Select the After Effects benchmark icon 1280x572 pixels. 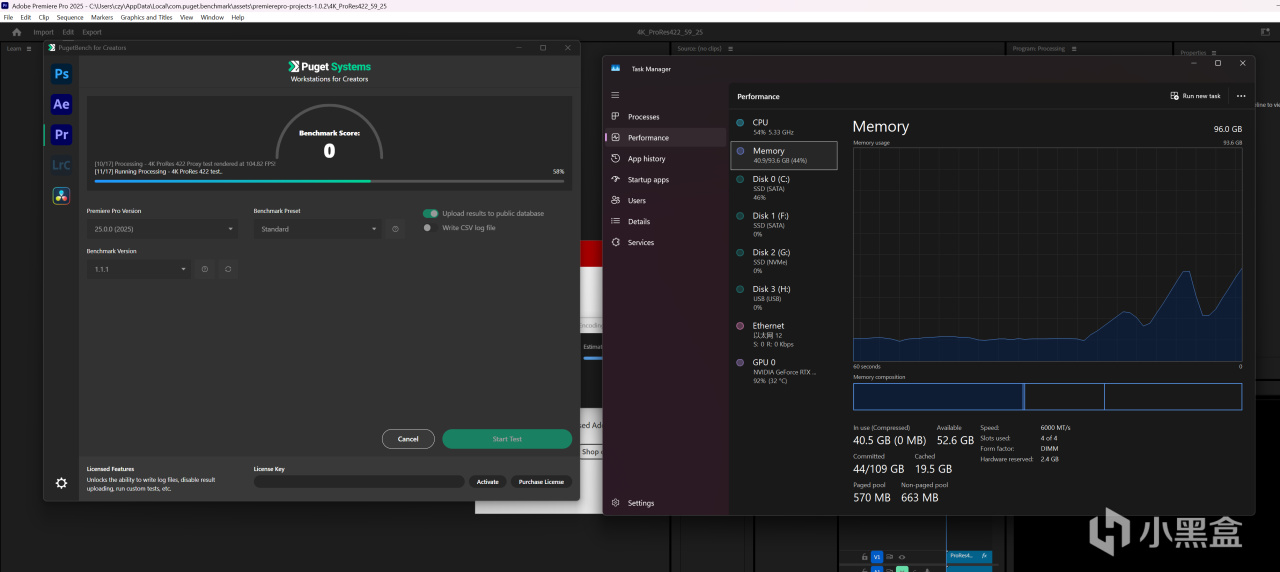(x=62, y=104)
